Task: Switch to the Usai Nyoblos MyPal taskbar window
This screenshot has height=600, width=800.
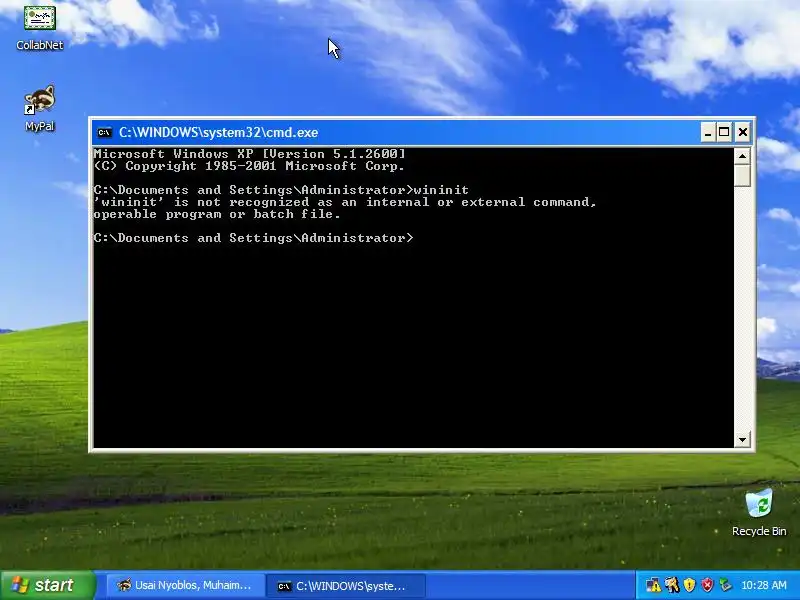Action: pyautogui.click(x=186, y=586)
